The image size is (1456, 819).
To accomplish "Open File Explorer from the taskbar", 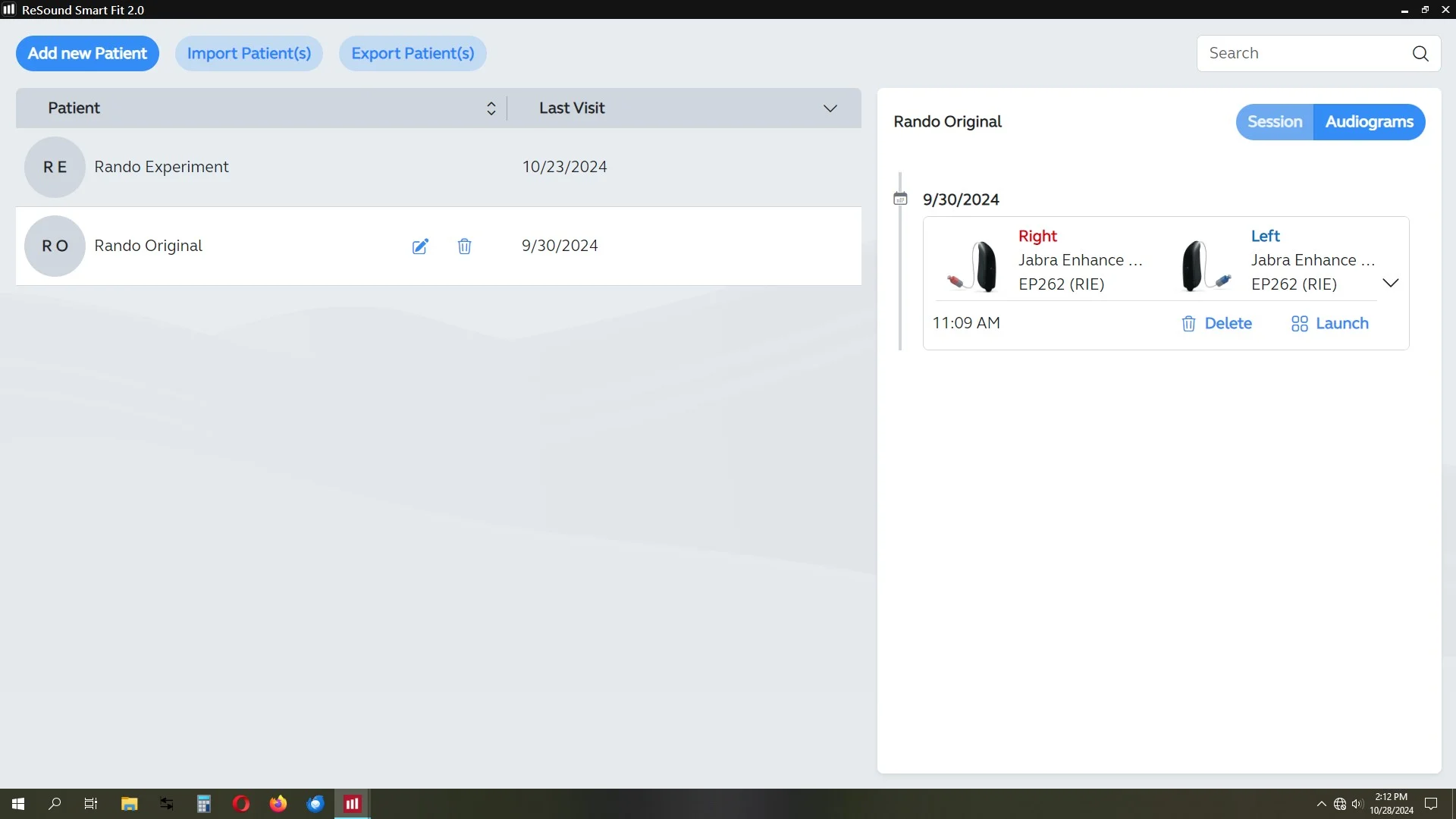I will [x=129, y=804].
